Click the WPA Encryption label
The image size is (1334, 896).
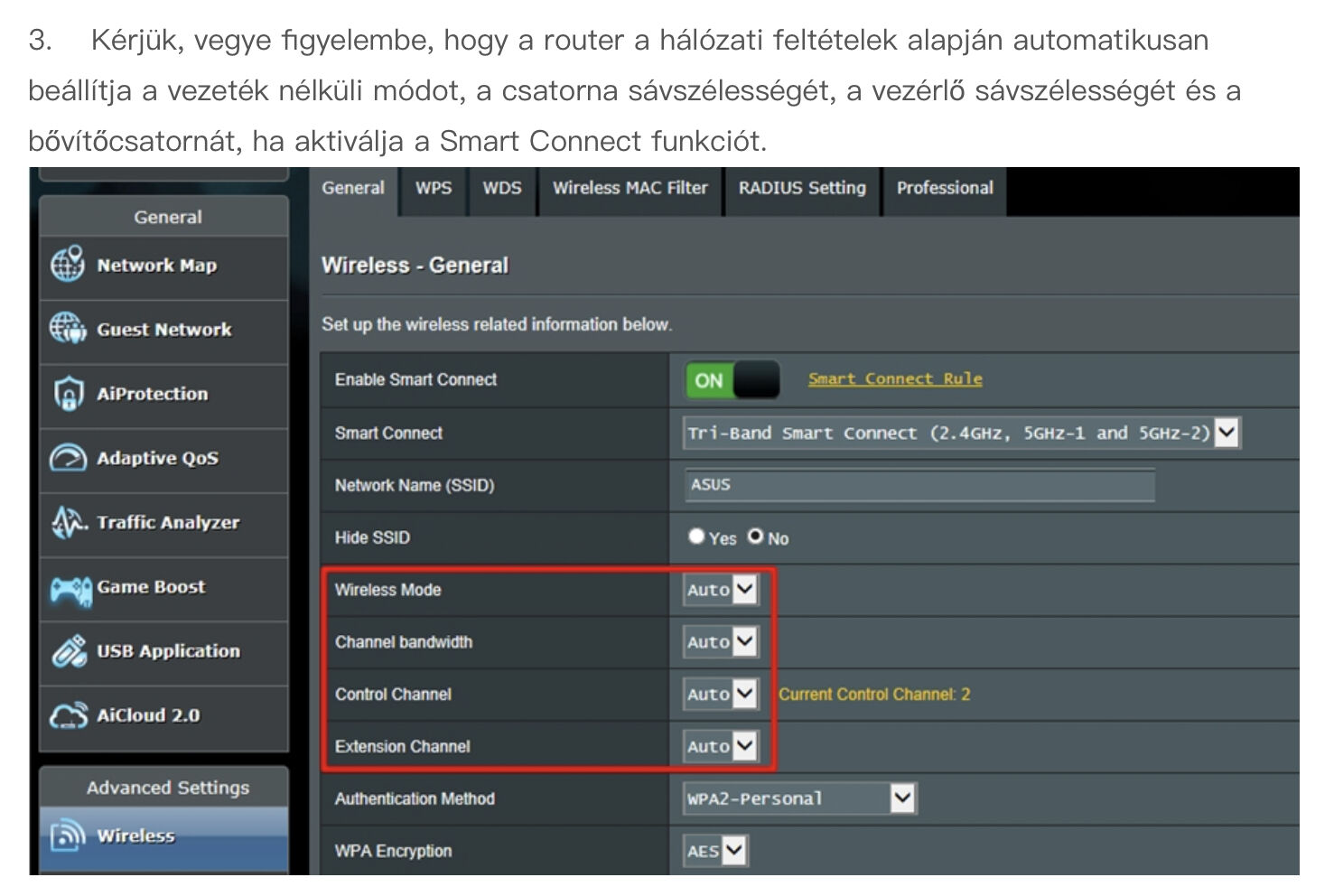[393, 851]
